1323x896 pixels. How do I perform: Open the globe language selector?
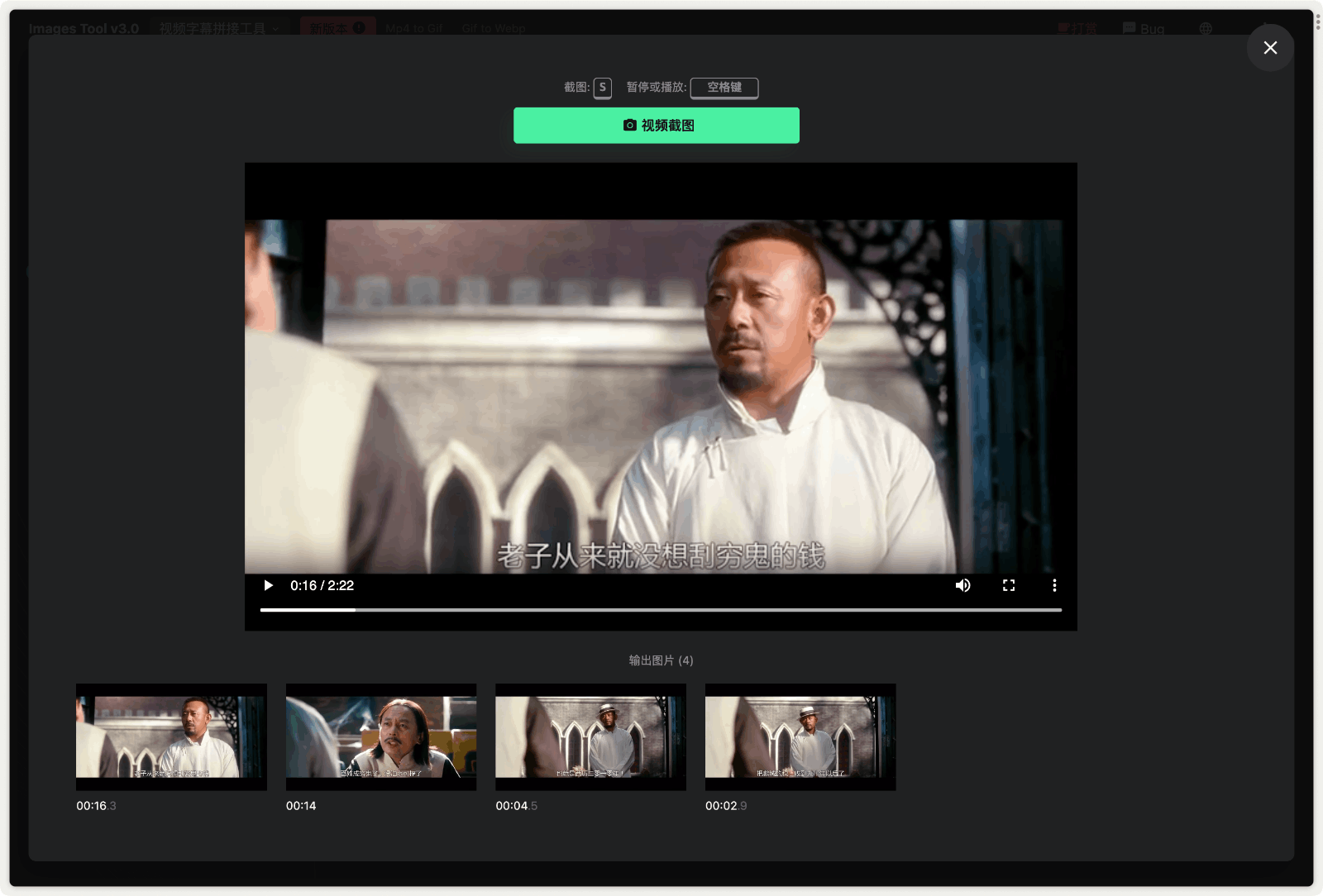(1206, 29)
